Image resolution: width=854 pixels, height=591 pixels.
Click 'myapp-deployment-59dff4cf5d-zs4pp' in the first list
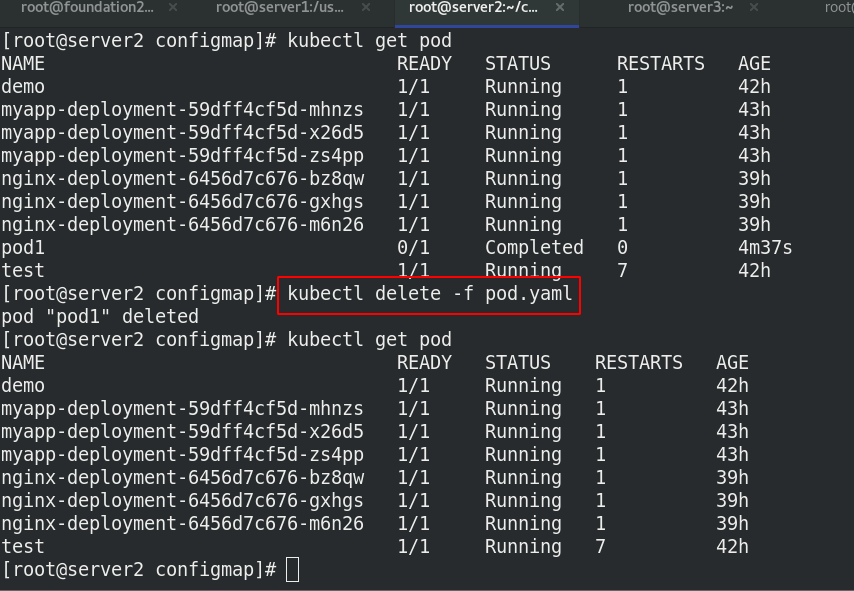coord(182,156)
